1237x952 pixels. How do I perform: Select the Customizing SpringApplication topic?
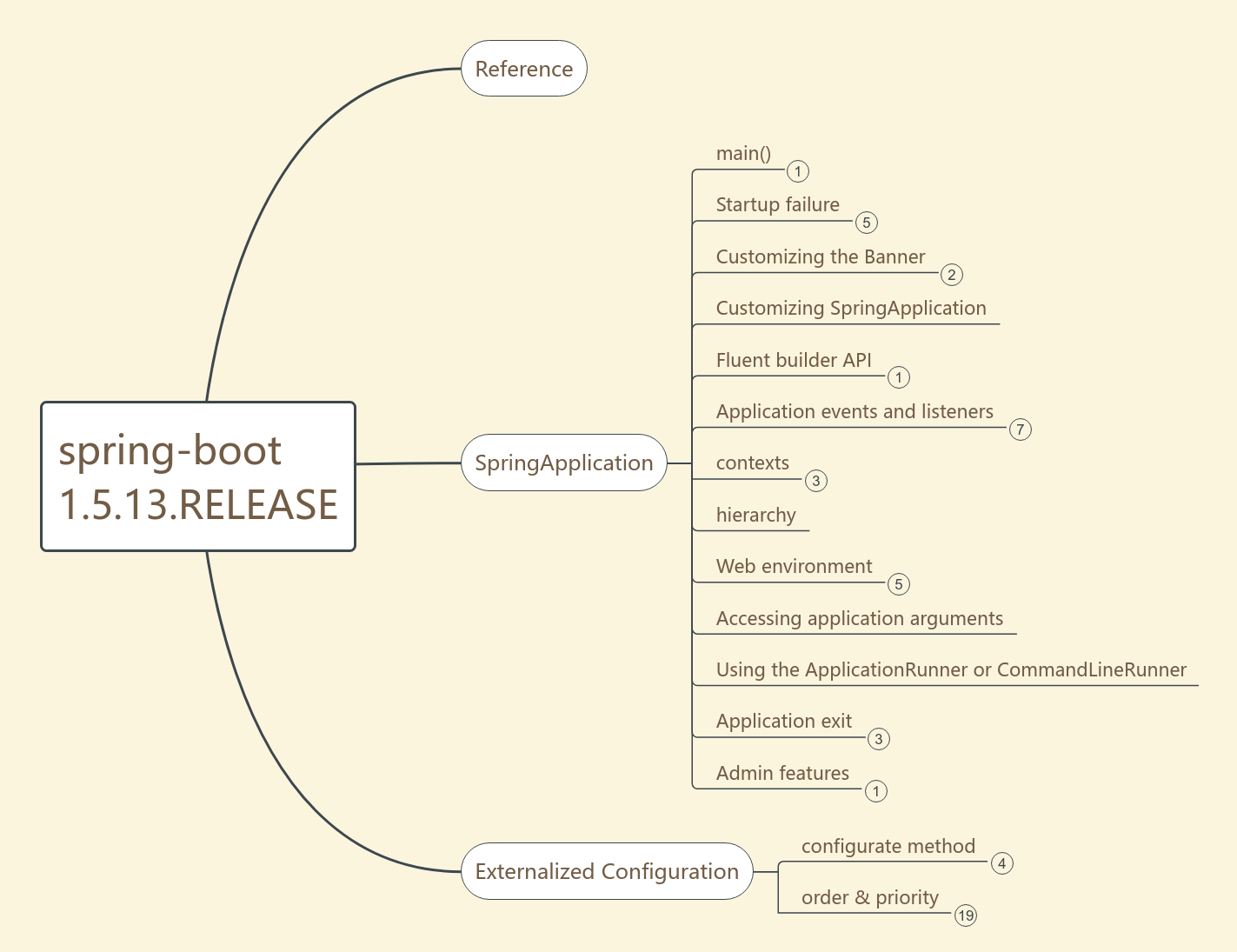(850, 309)
